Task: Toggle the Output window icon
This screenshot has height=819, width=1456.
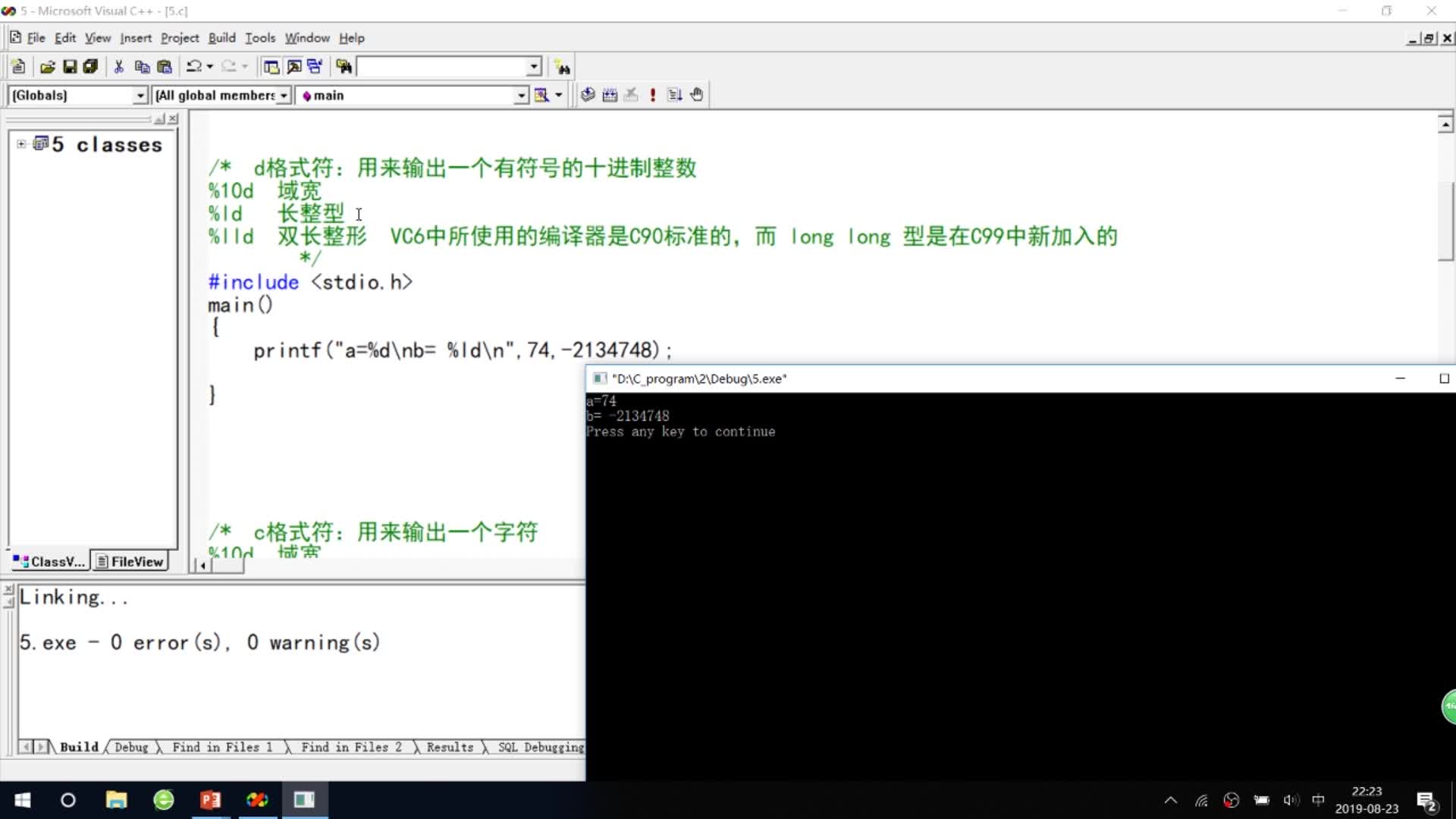Action: 293,67
